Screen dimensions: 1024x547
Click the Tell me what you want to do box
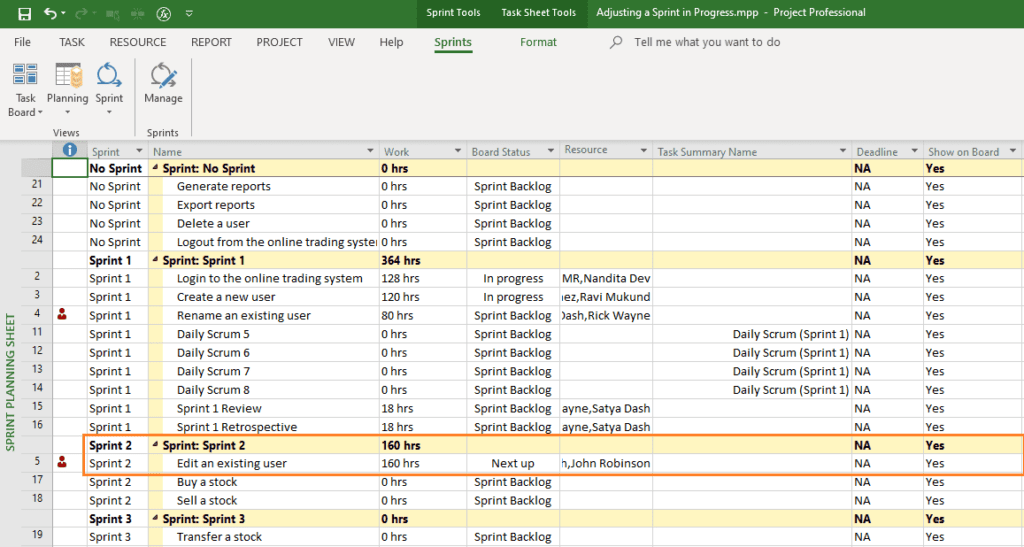pyautogui.click(x=707, y=42)
